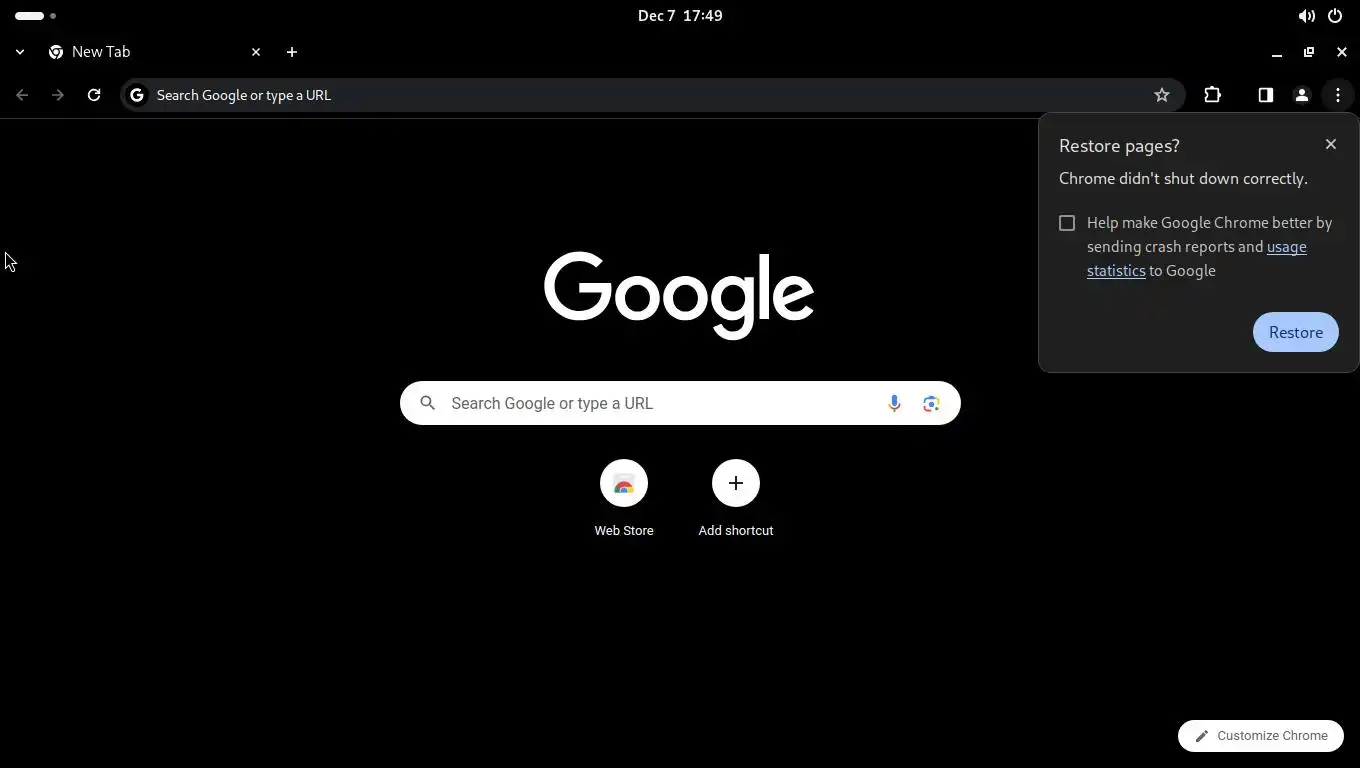Screen dimensions: 1360x768
Task: Open the system volume indicator
Action: 1306,16
